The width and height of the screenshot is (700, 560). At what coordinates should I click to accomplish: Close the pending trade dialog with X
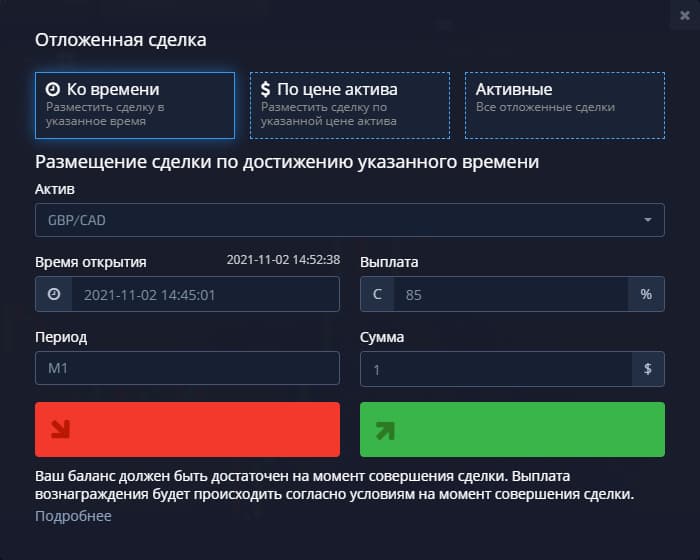point(685,15)
